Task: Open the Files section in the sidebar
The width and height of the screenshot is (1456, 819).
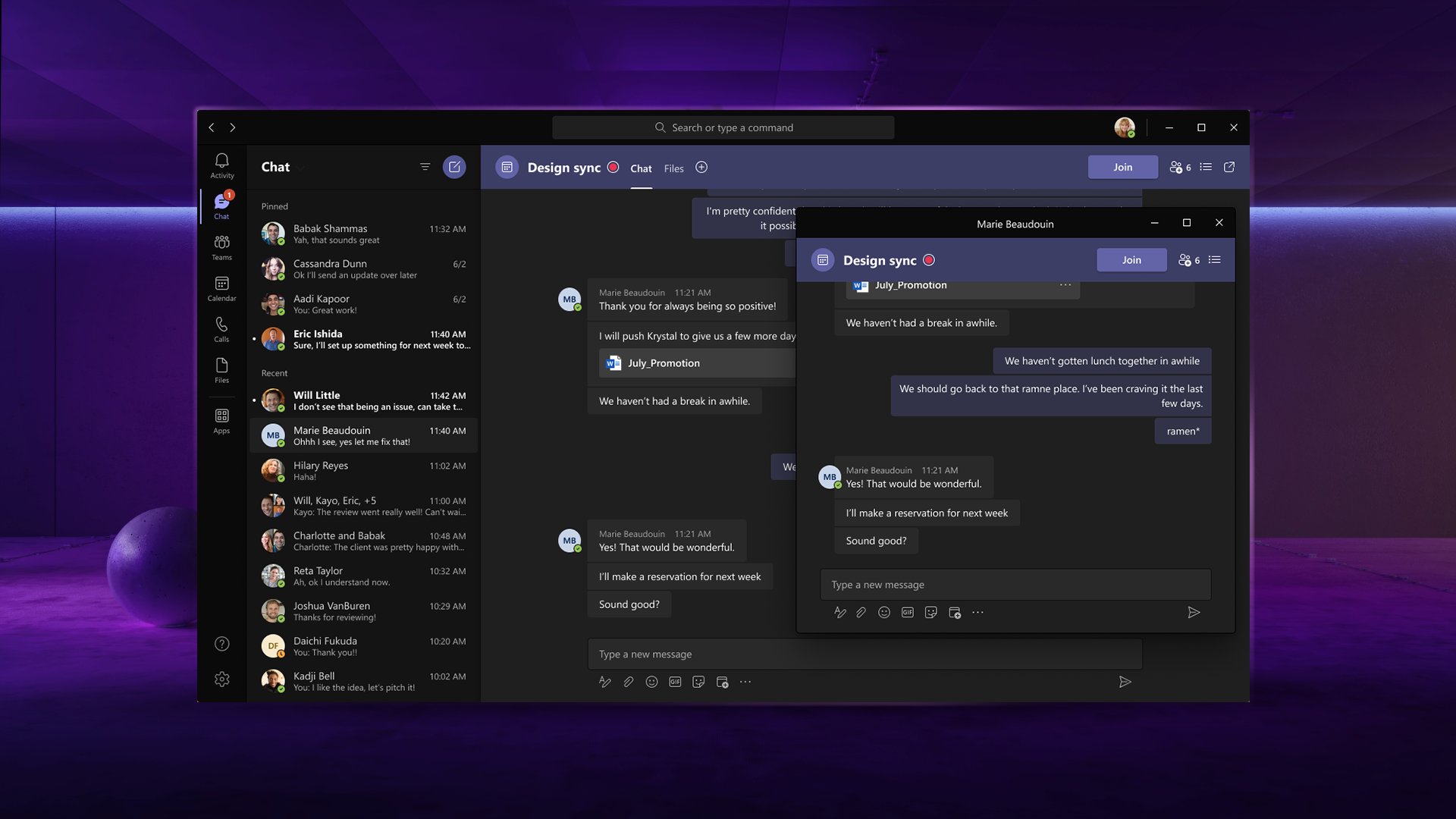Action: coord(221,371)
